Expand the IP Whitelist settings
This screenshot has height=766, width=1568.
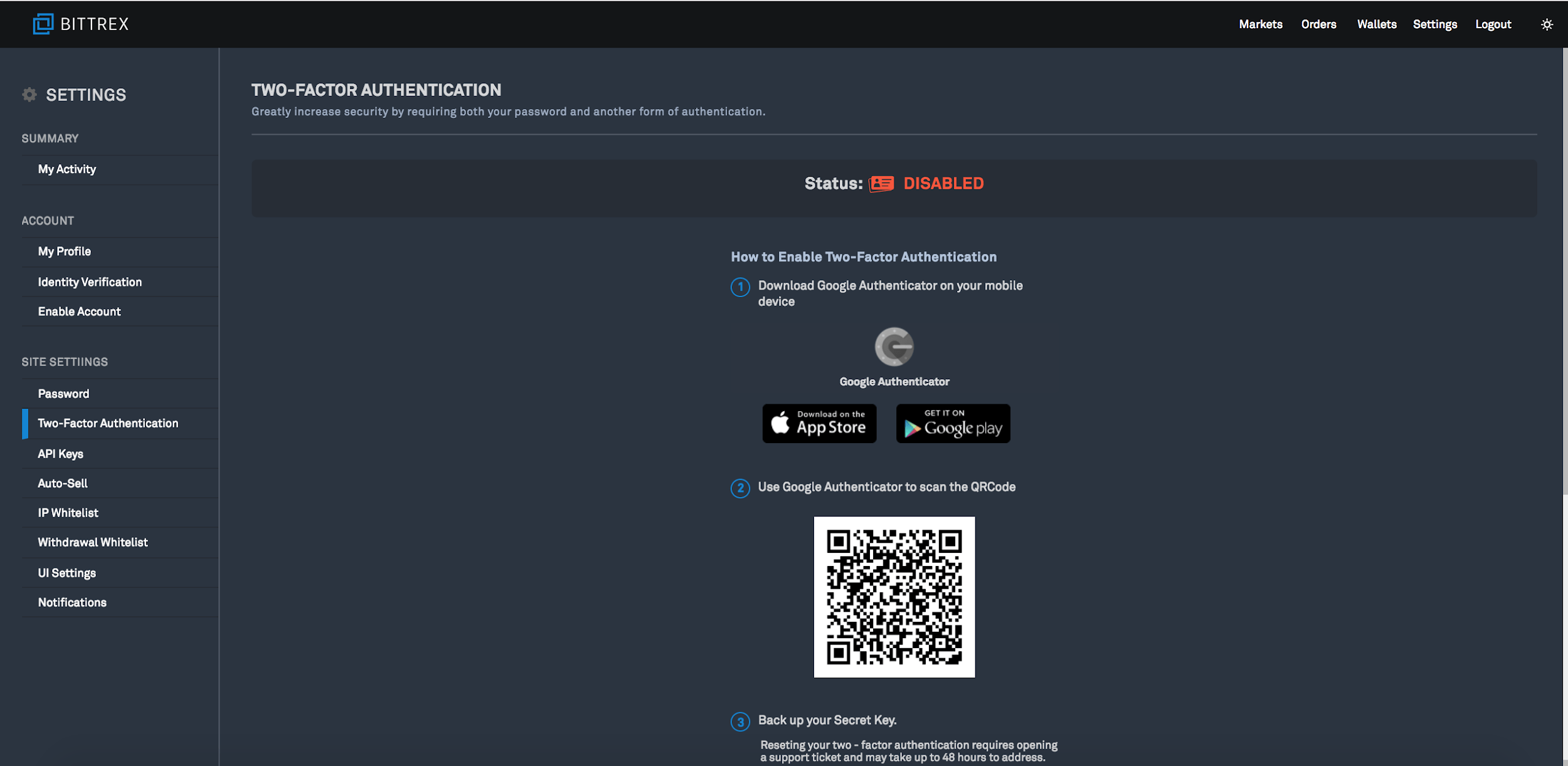coord(68,513)
